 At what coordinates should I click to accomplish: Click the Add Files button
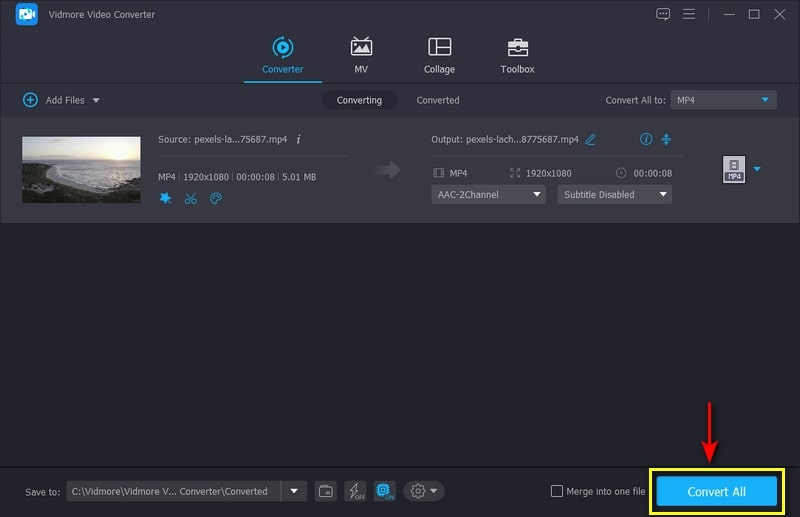61,100
